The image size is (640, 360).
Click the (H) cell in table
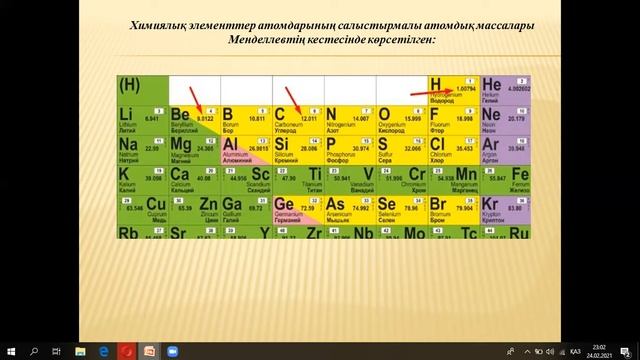[x=143, y=90]
